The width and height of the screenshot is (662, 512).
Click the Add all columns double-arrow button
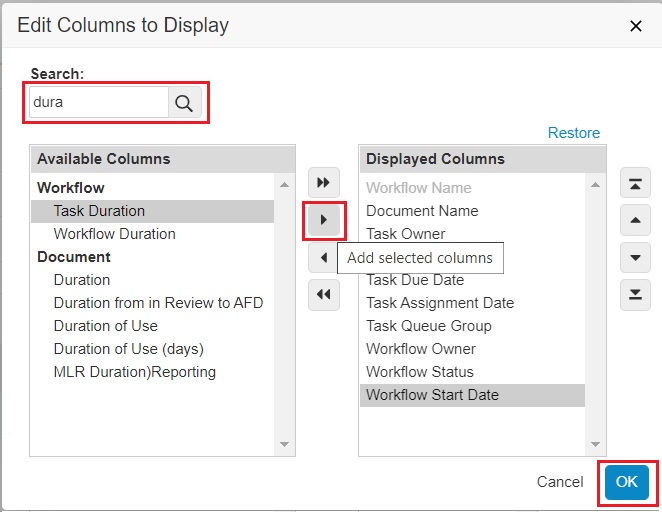(x=323, y=183)
